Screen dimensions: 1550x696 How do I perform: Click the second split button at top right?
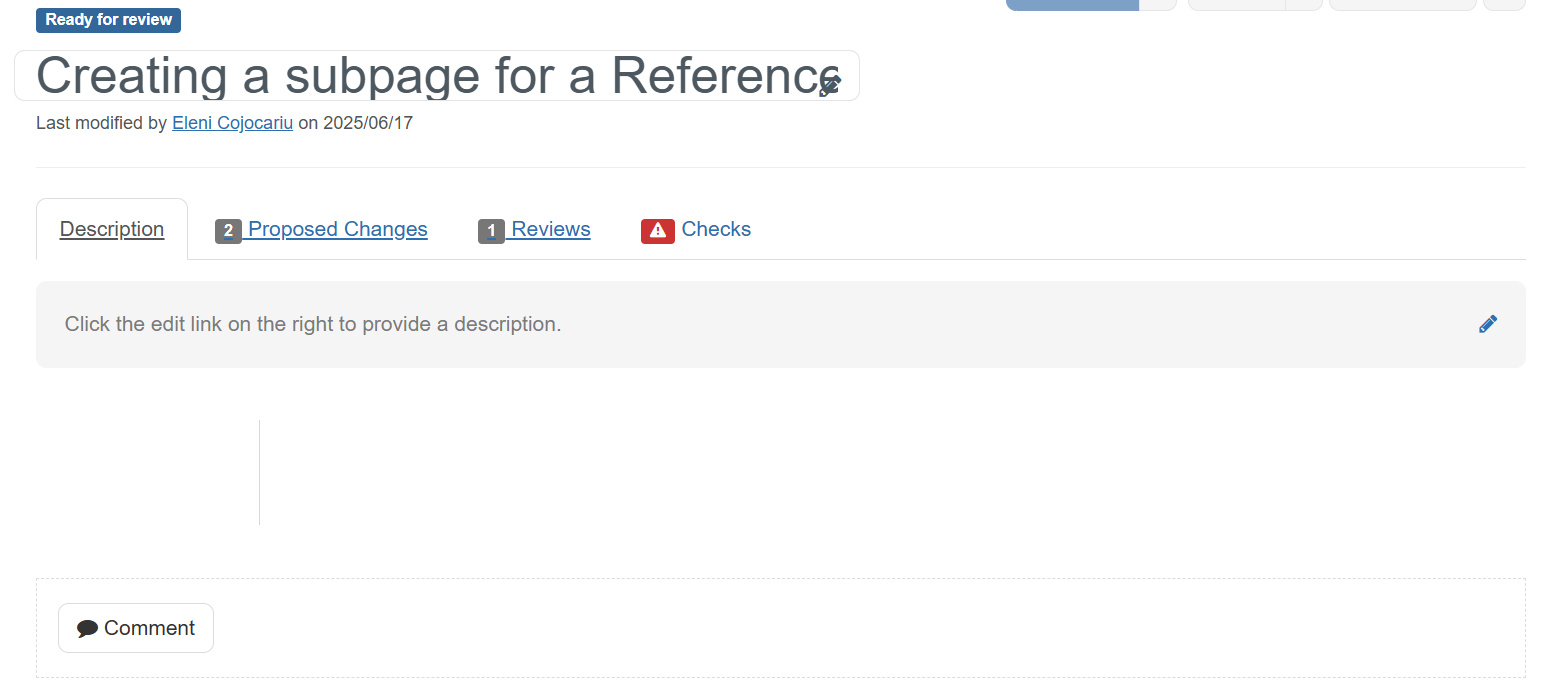tap(1236, 5)
